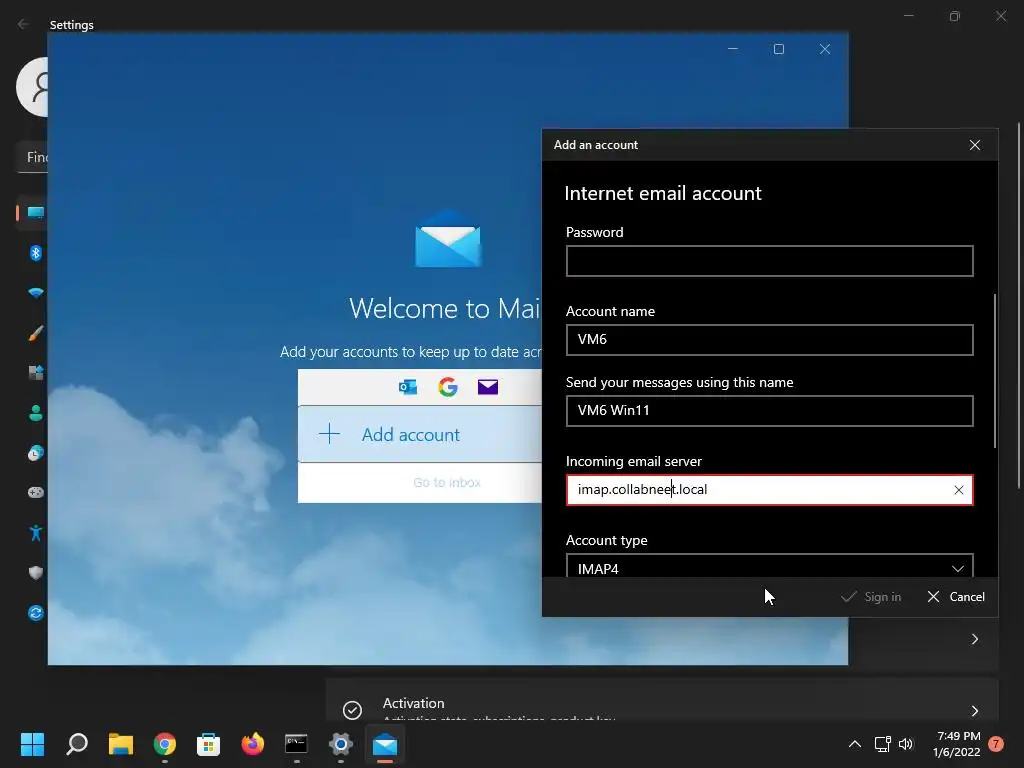Open Gaming controller icon in Settings sidebar
This screenshot has width=1024, height=768.
(x=35, y=492)
